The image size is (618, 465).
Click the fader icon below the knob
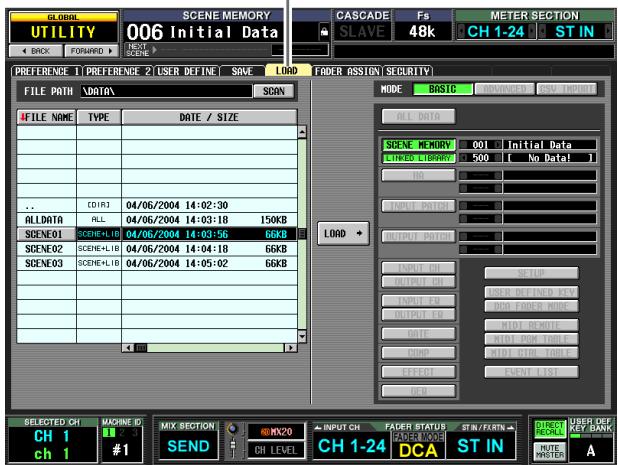[233, 447]
